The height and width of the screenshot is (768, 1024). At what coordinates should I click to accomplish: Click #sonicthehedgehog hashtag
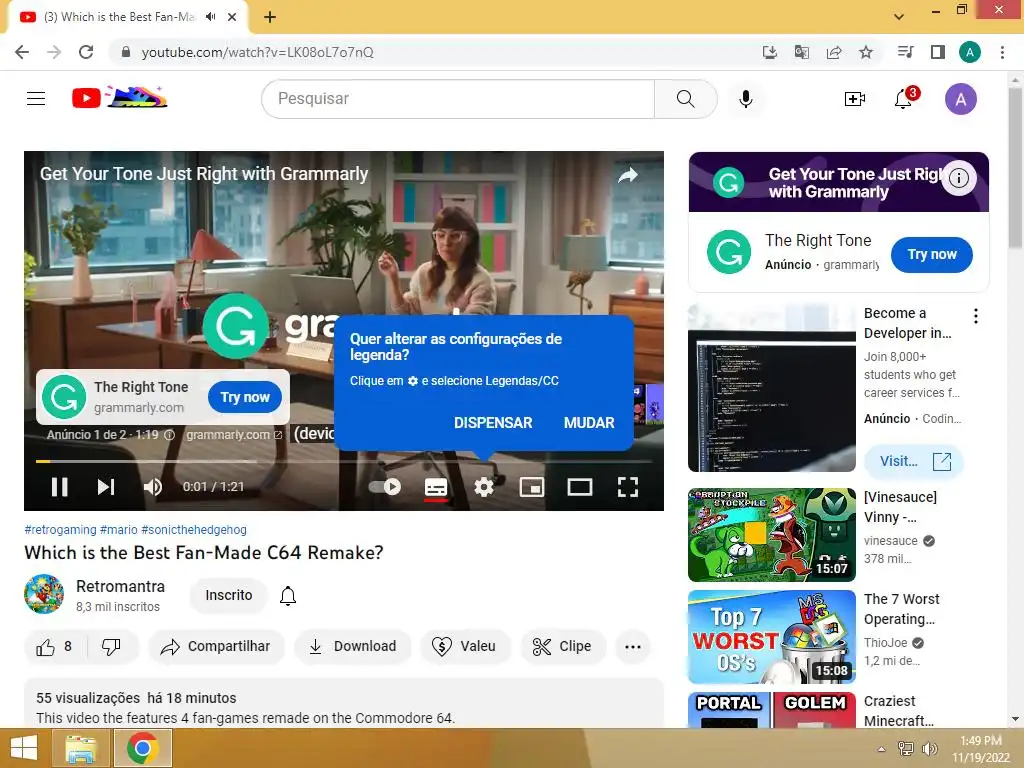click(194, 530)
